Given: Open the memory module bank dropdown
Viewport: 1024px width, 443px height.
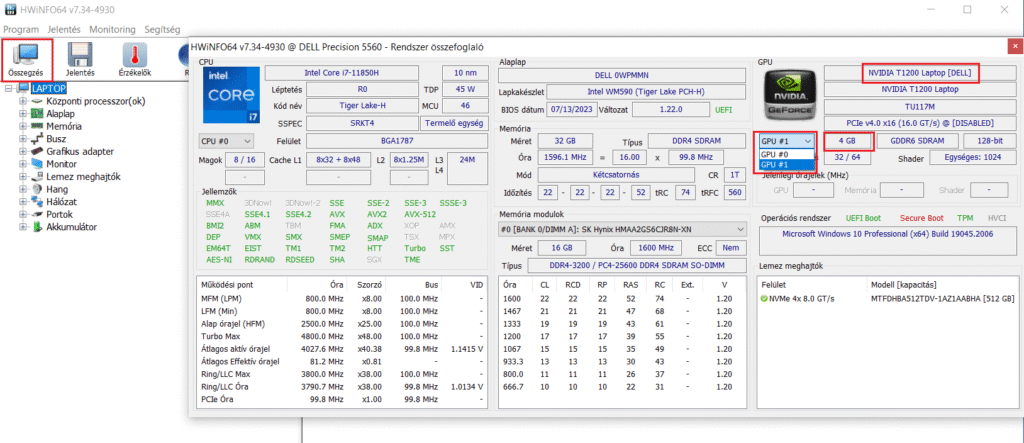Looking at the screenshot, I should point(623,229).
